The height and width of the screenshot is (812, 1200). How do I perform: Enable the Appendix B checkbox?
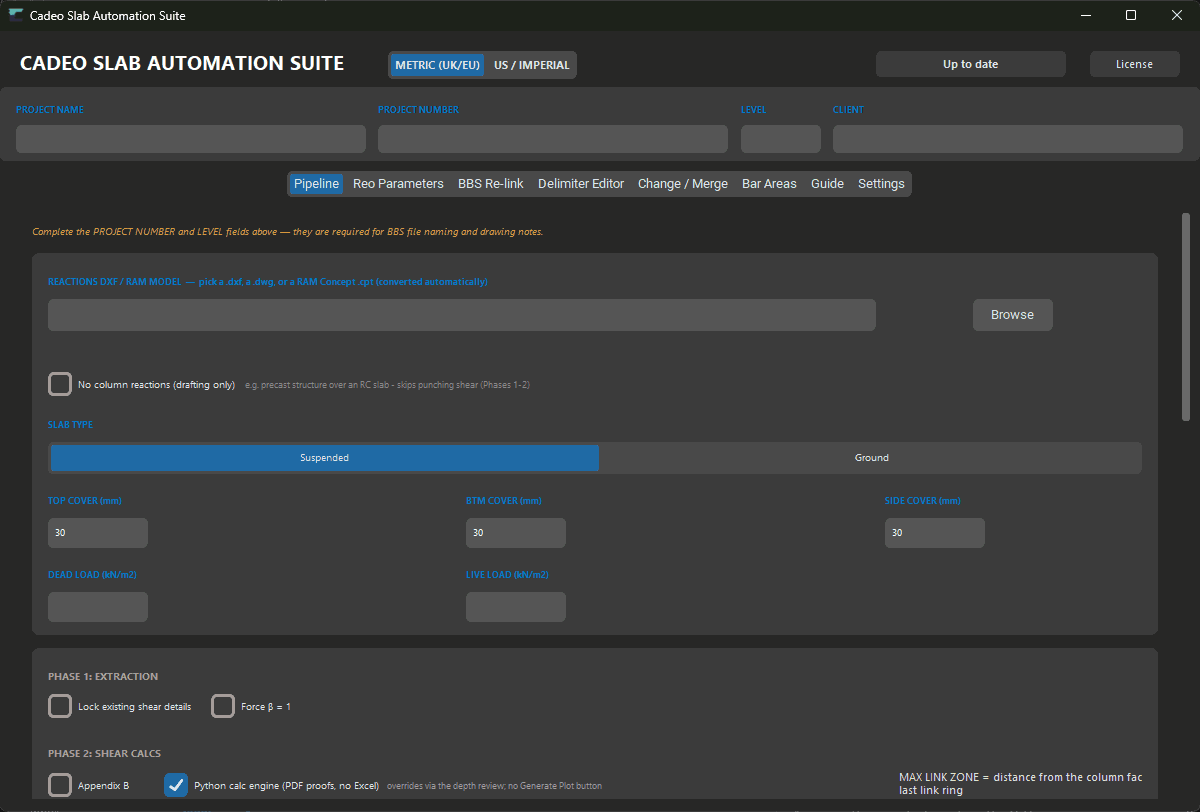pyautogui.click(x=60, y=785)
